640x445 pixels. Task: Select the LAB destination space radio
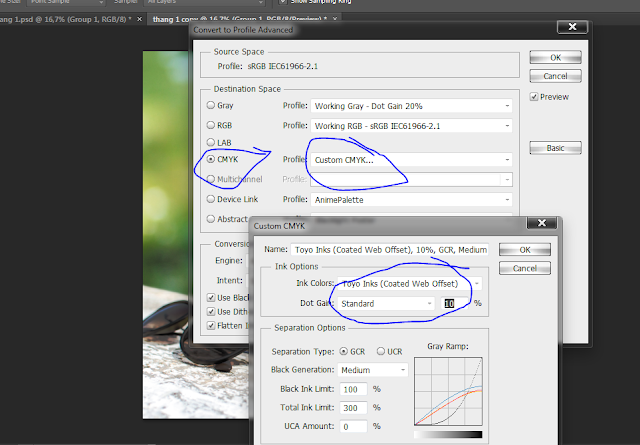point(211,142)
